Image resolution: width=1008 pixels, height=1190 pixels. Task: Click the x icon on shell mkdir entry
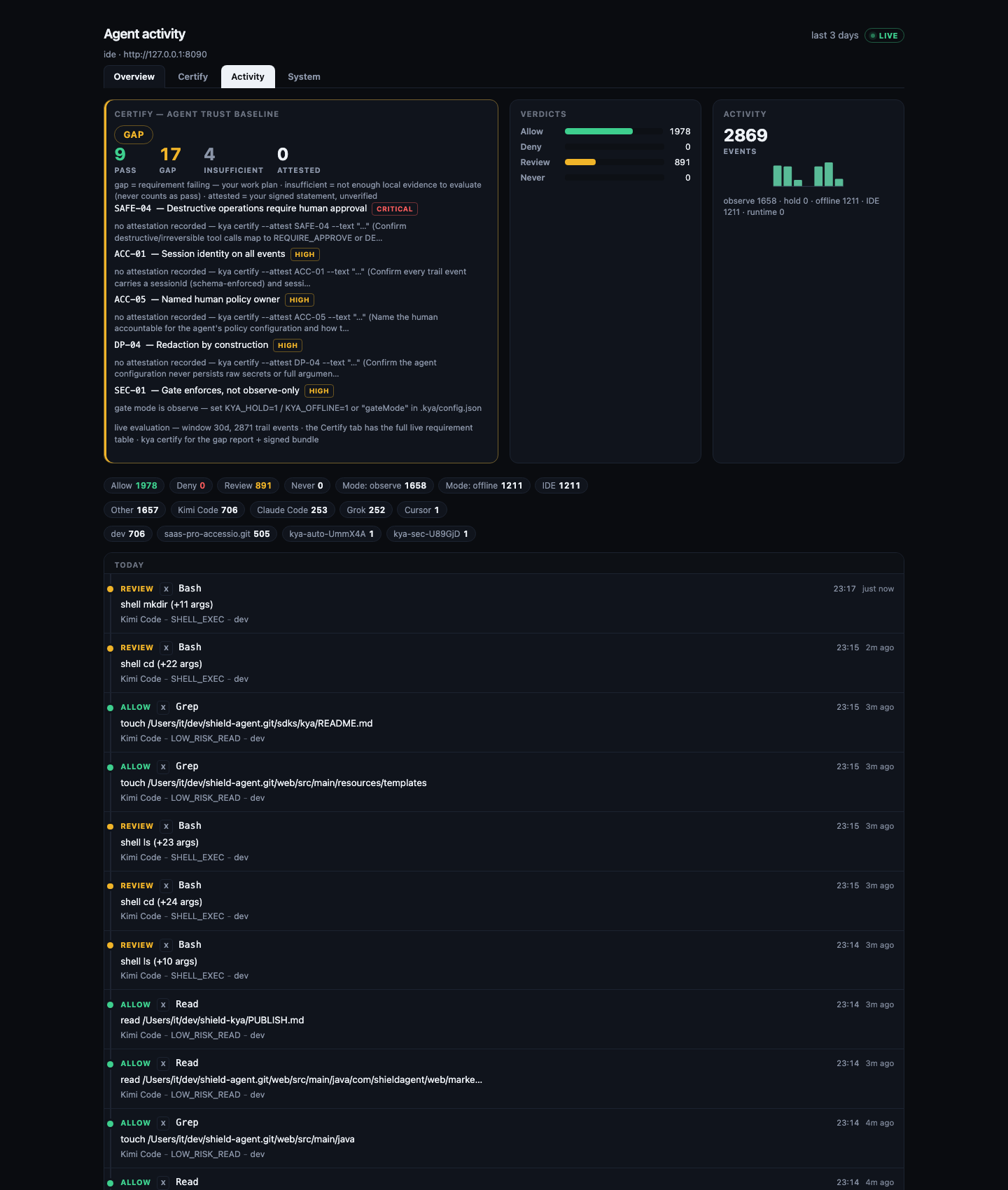tap(166, 589)
